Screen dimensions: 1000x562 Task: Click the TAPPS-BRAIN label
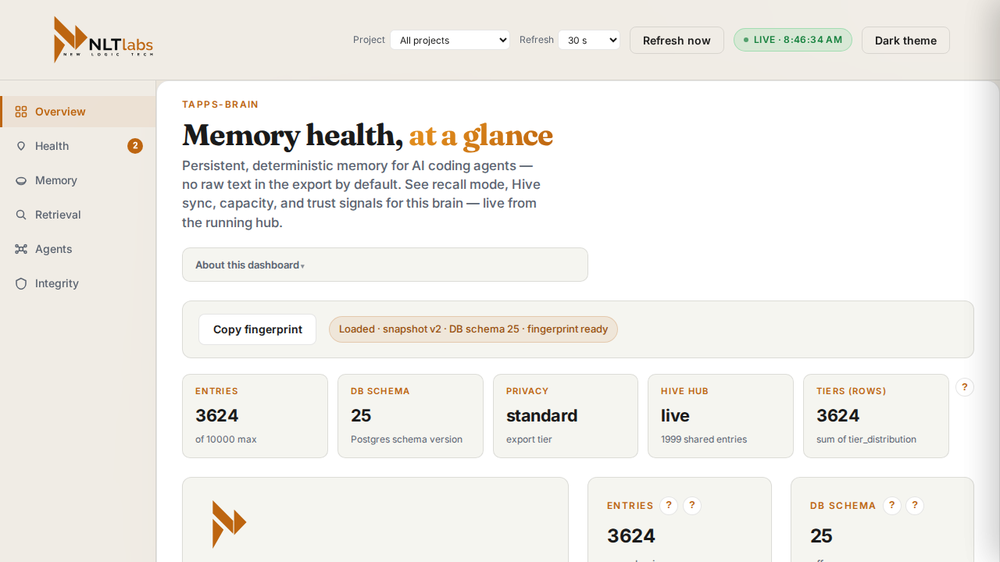[x=220, y=105]
